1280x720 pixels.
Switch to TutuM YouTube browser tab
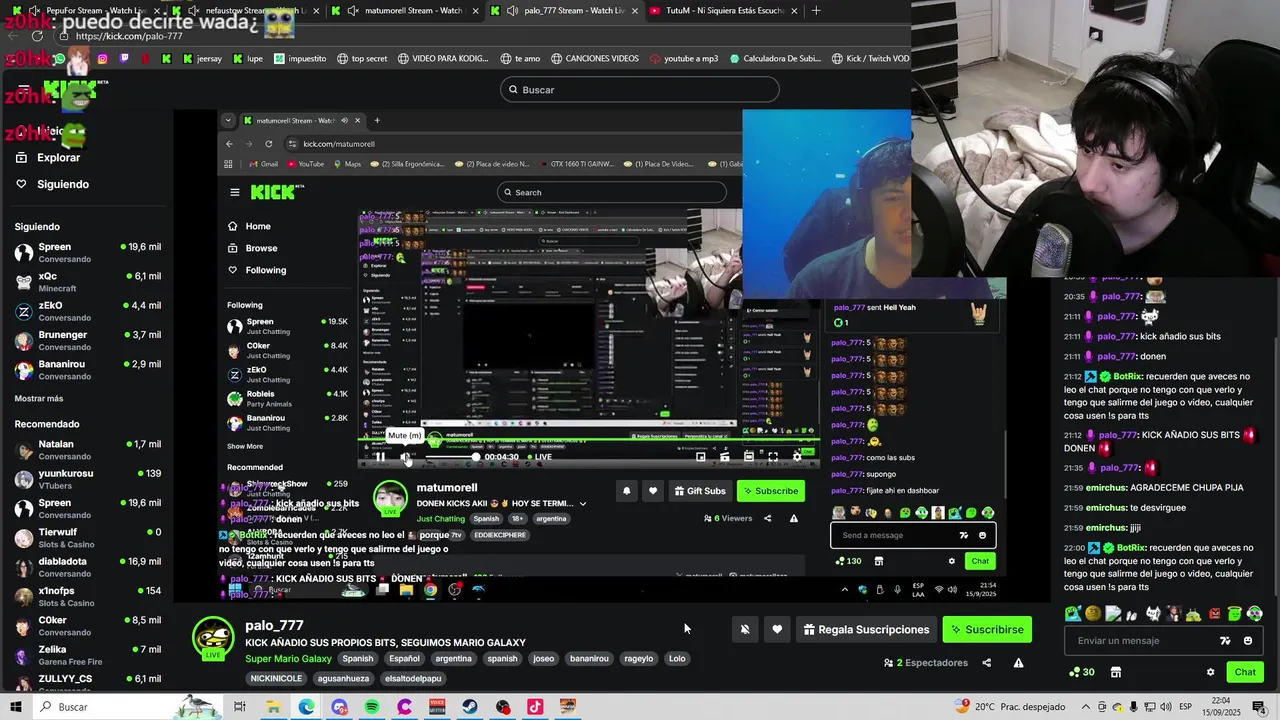pyautogui.click(x=723, y=11)
